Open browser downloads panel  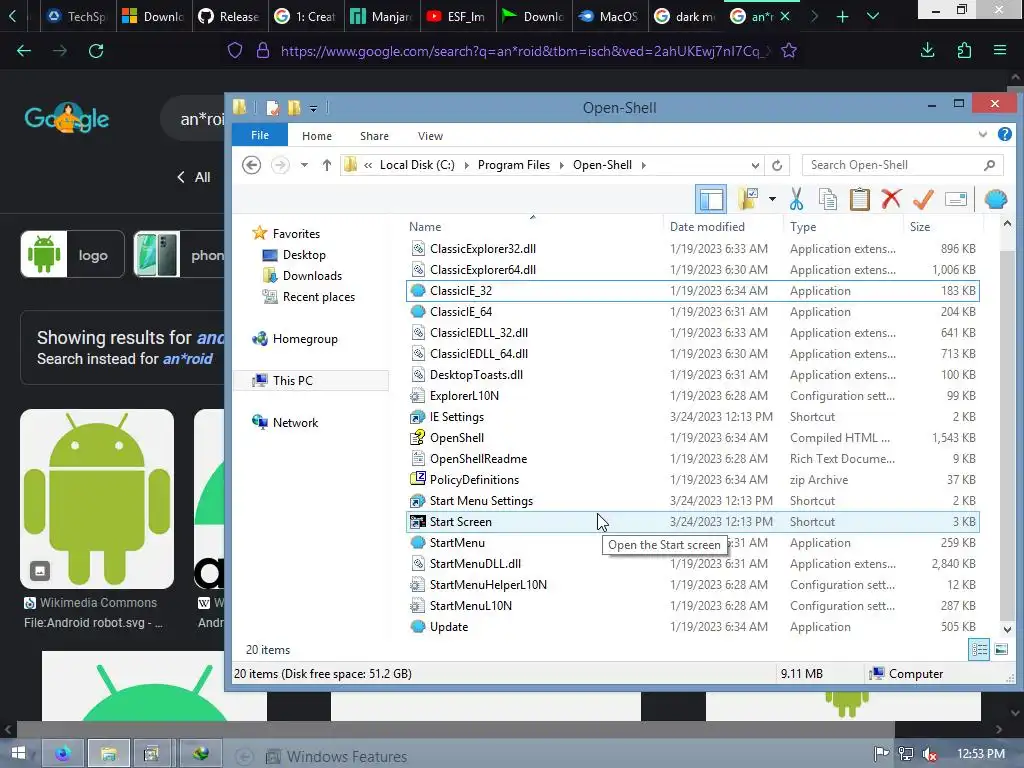(x=927, y=51)
